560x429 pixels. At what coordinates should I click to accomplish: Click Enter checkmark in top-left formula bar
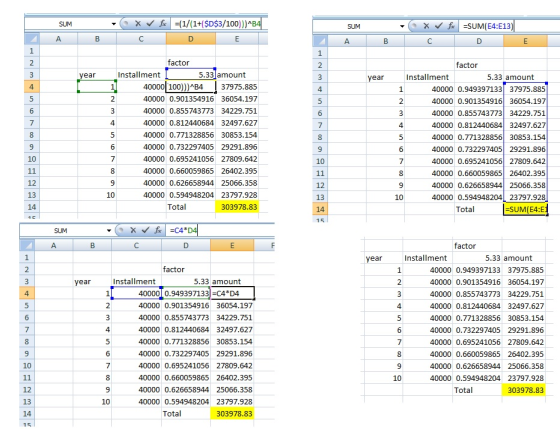[150, 24]
